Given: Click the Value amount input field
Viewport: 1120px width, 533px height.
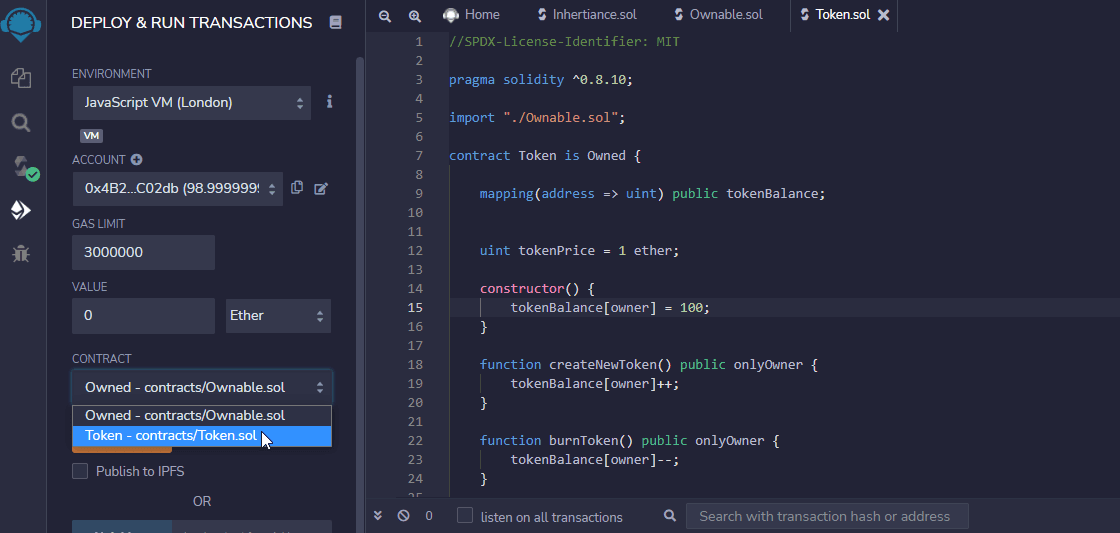Looking at the screenshot, I should coord(144,316).
